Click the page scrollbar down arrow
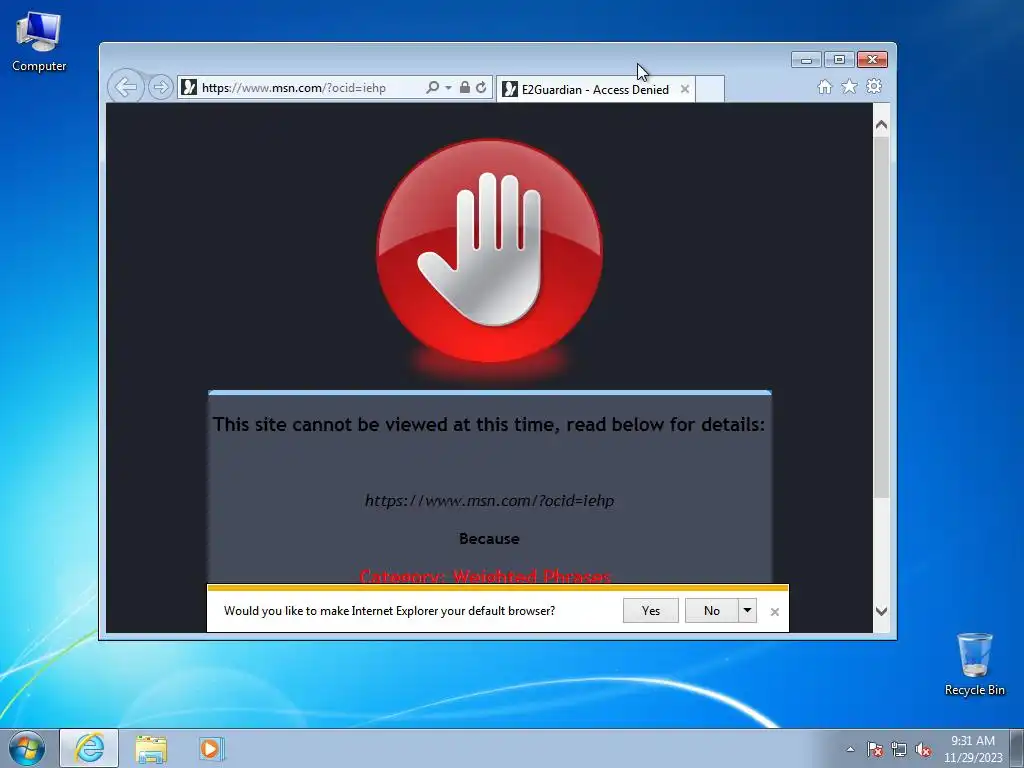The height and width of the screenshot is (768, 1024). pos(881,611)
